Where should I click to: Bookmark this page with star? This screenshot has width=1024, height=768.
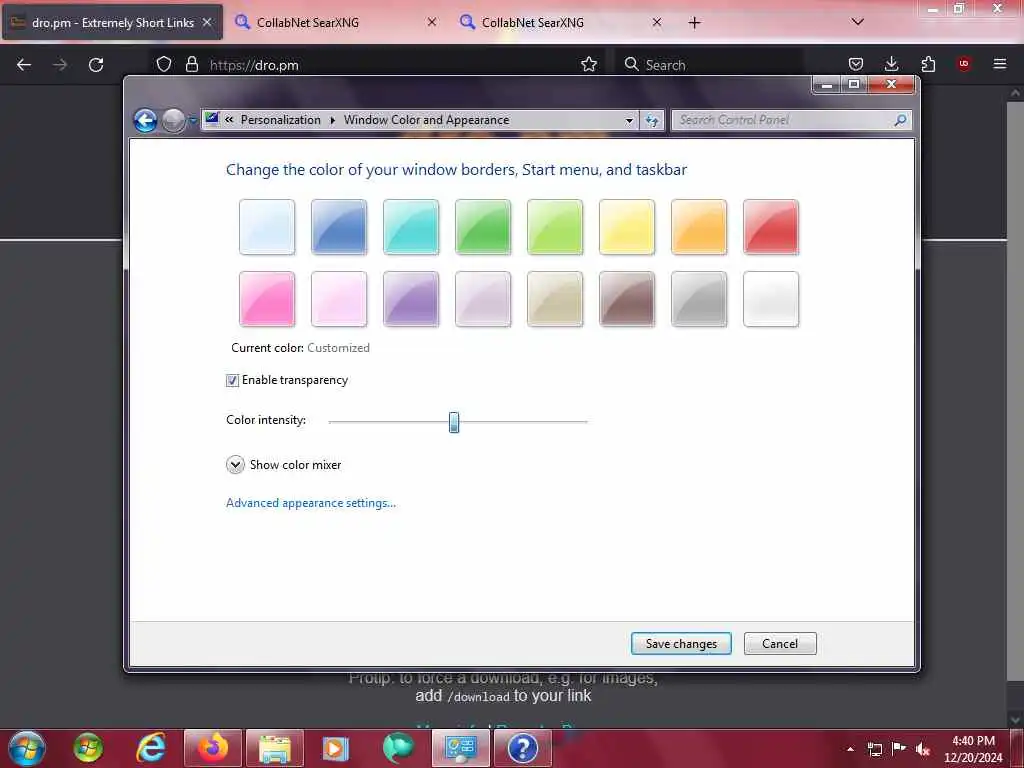pyautogui.click(x=588, y=65)
